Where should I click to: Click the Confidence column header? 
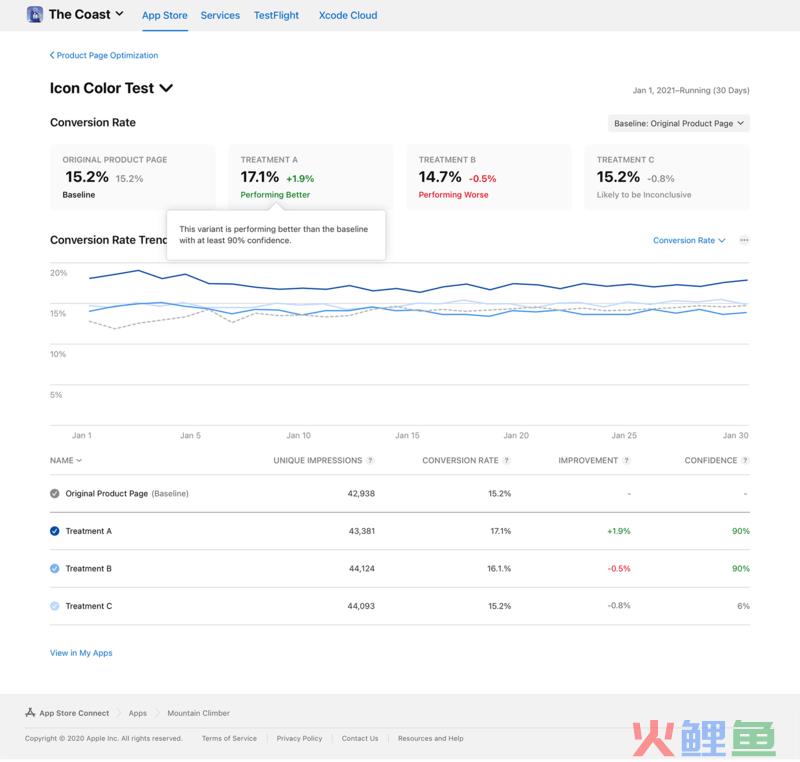tap(711, 460)
